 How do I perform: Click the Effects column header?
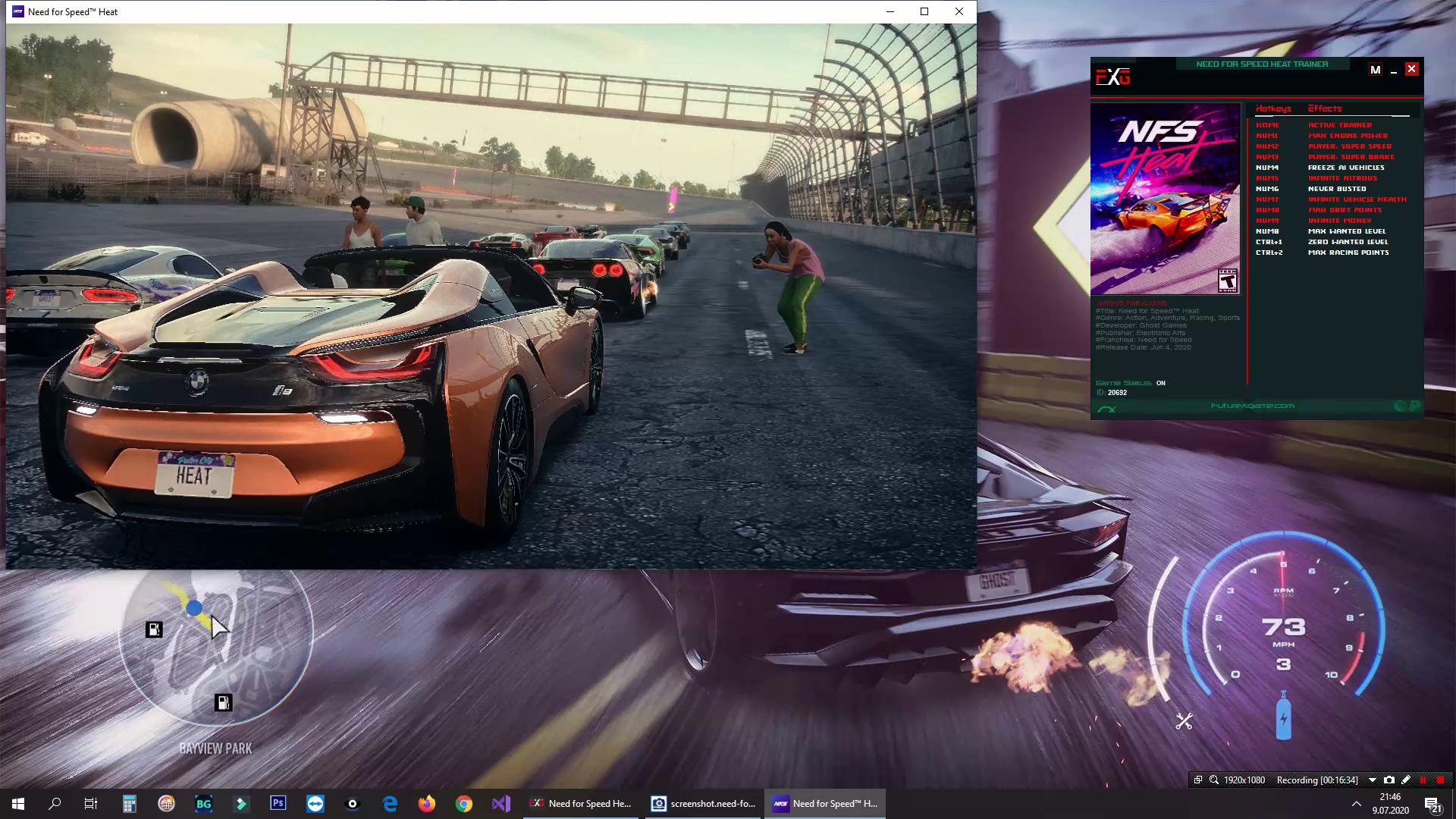1325,108
